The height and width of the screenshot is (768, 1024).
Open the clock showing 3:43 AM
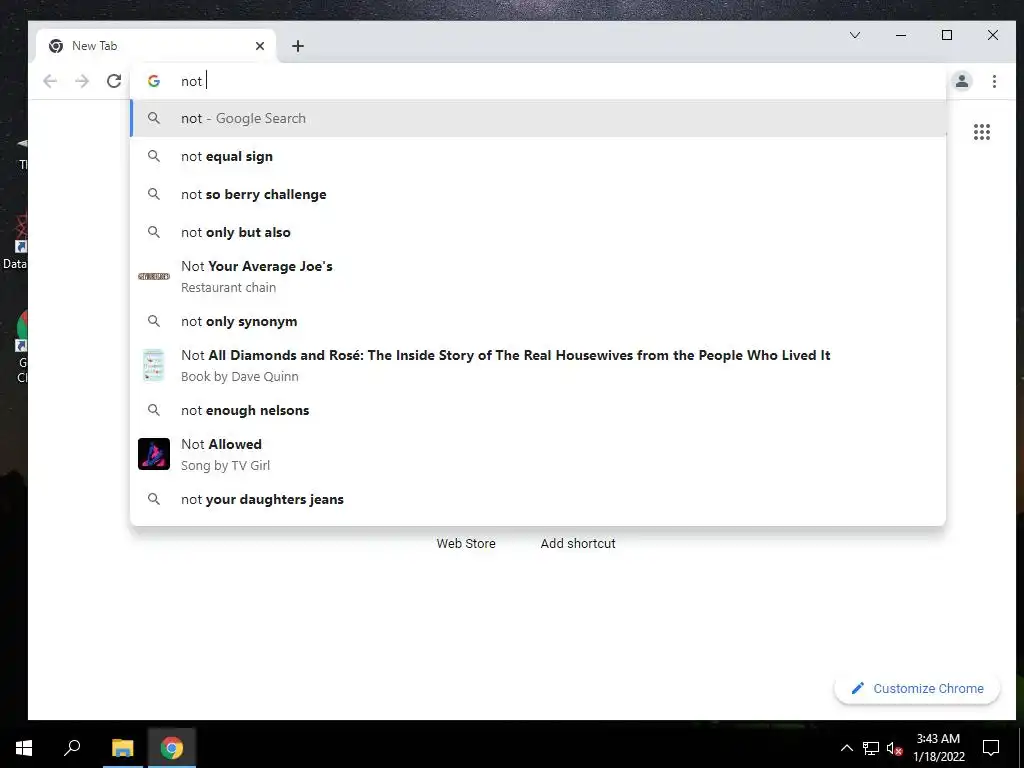point(938,748)
